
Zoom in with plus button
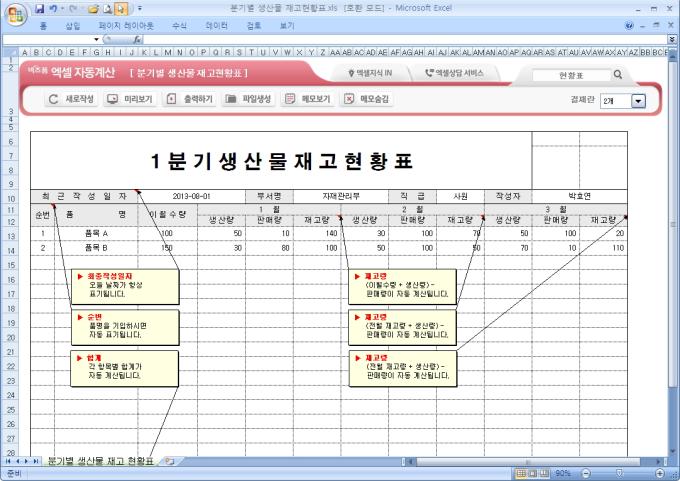pyautogui.click(x=660, y=474)
